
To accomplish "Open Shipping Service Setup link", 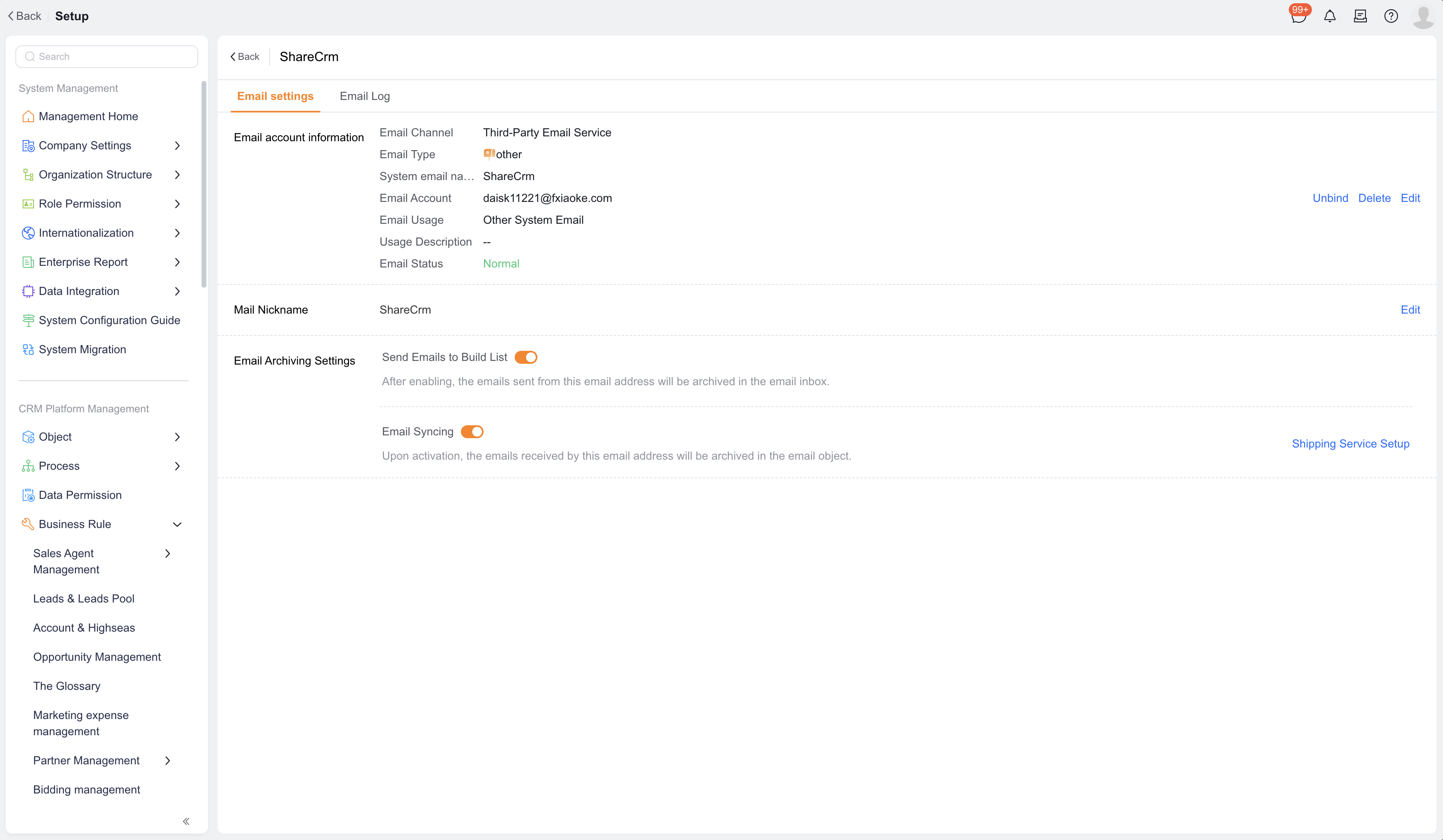I will (x=1350, y=444).
